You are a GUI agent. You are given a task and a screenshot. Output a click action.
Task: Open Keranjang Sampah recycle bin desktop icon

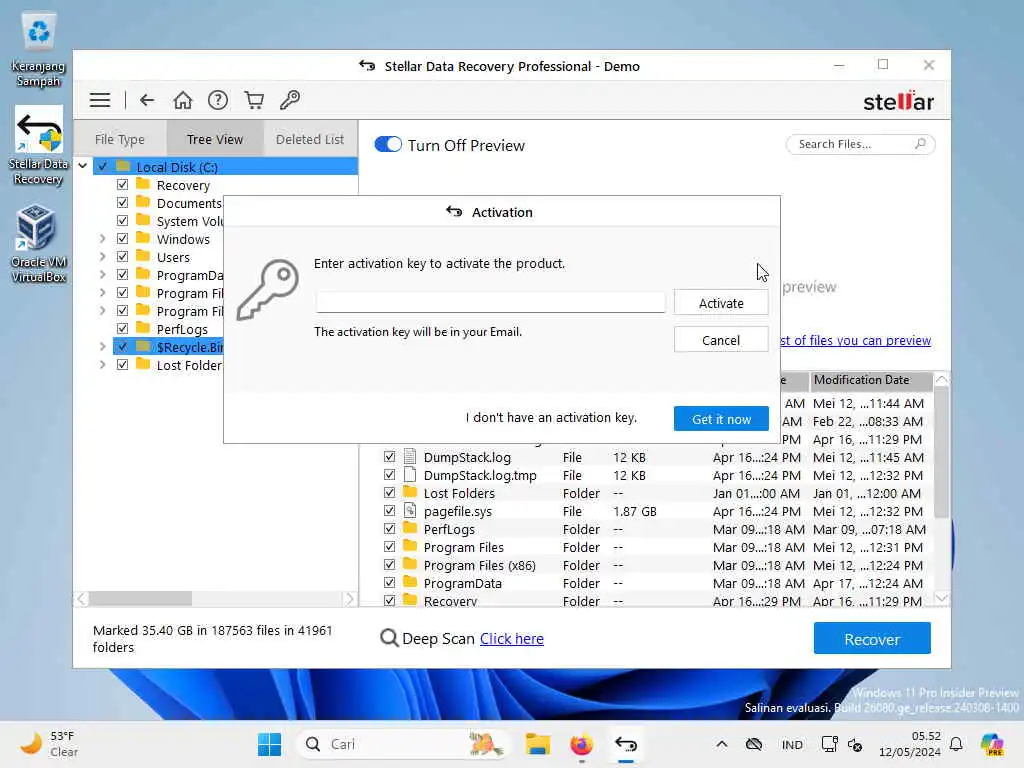39,50
